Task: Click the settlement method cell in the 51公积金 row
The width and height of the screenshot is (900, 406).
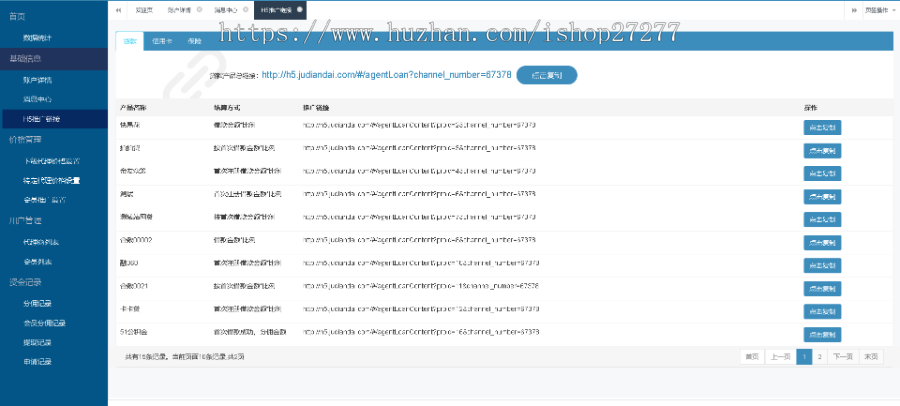Action: (x=250, y=332)
